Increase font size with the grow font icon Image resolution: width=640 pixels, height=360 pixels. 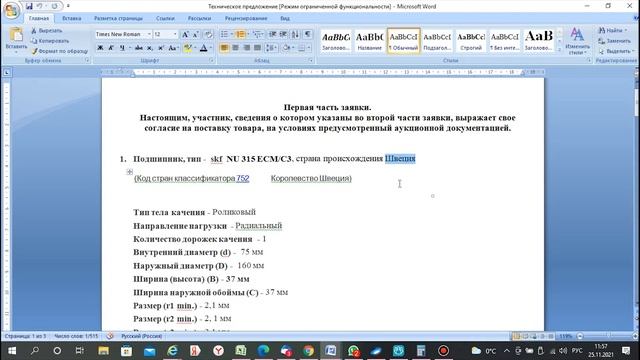tap(185, 35)
